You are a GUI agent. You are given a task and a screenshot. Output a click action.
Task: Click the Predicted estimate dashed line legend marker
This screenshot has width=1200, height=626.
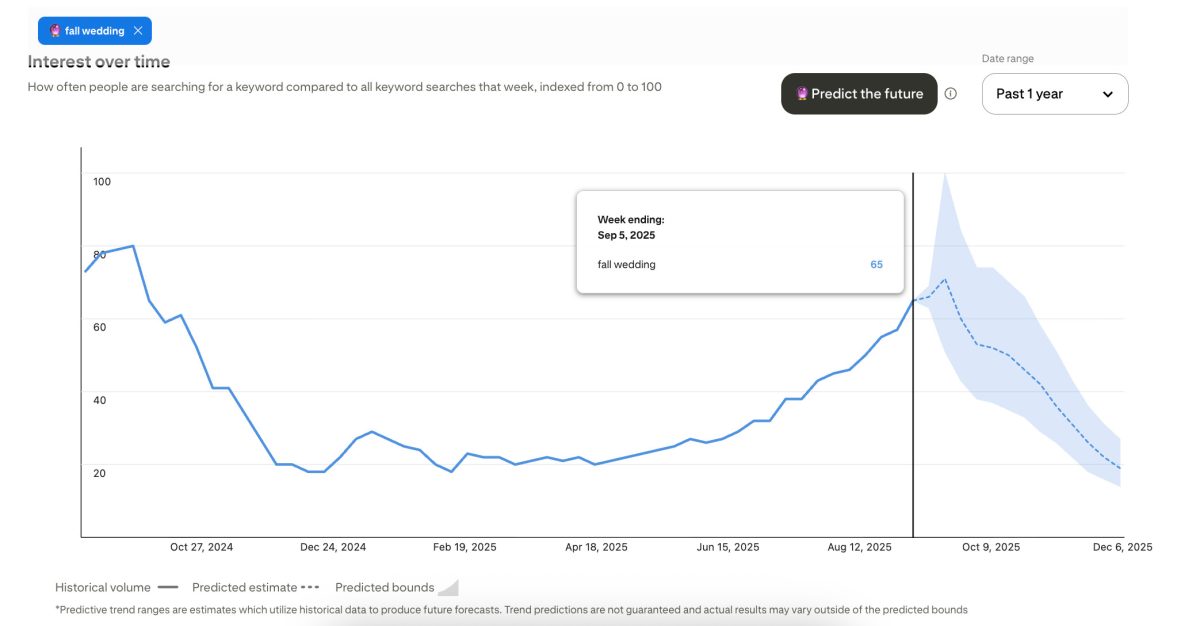(311, 587)
